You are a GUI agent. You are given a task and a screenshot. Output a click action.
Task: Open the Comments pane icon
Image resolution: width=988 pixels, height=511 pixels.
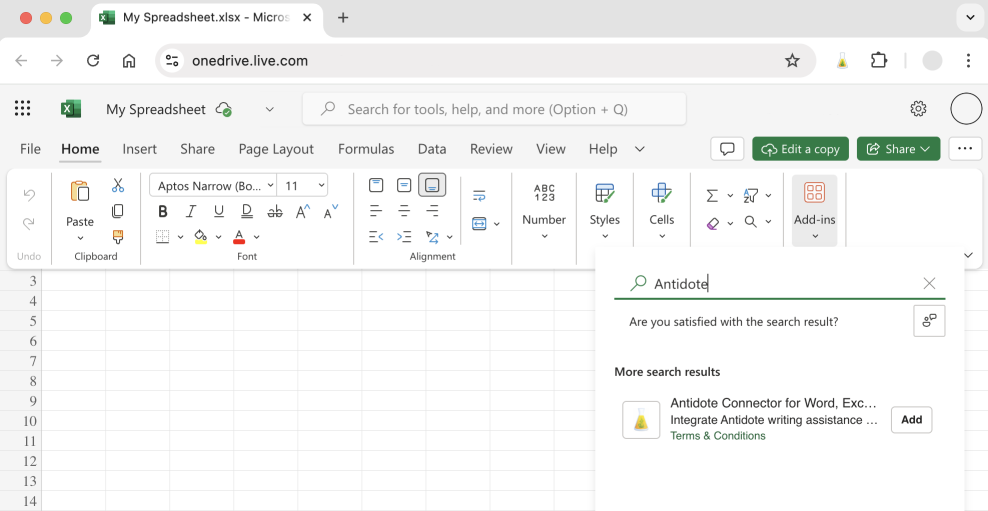click(x=727, y=149)
